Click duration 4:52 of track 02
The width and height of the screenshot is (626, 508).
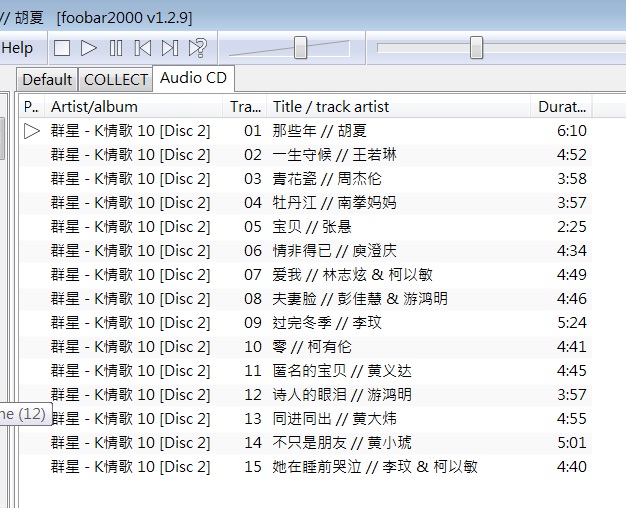point(572,155)
